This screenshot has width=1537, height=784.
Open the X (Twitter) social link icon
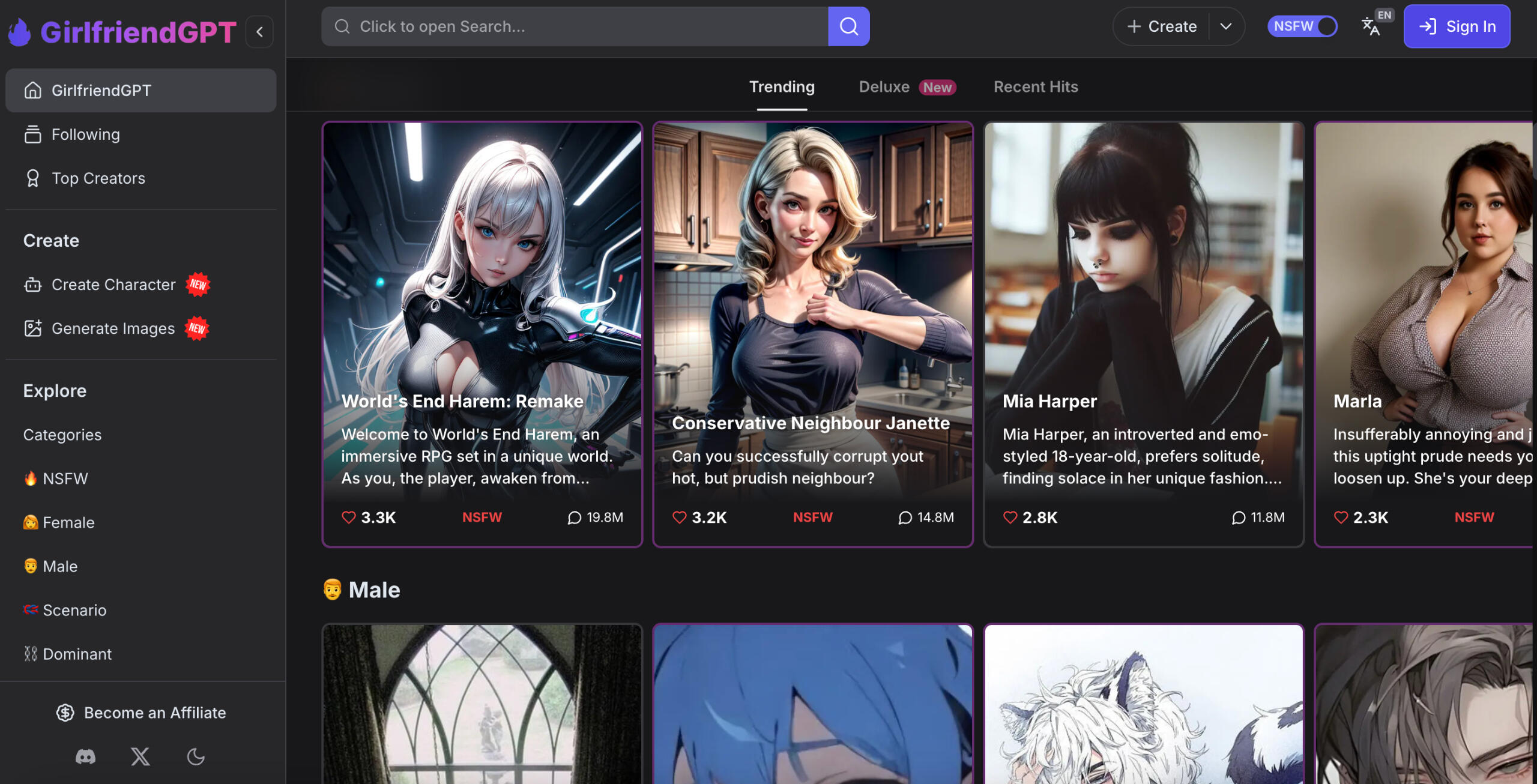click(140, 756)
